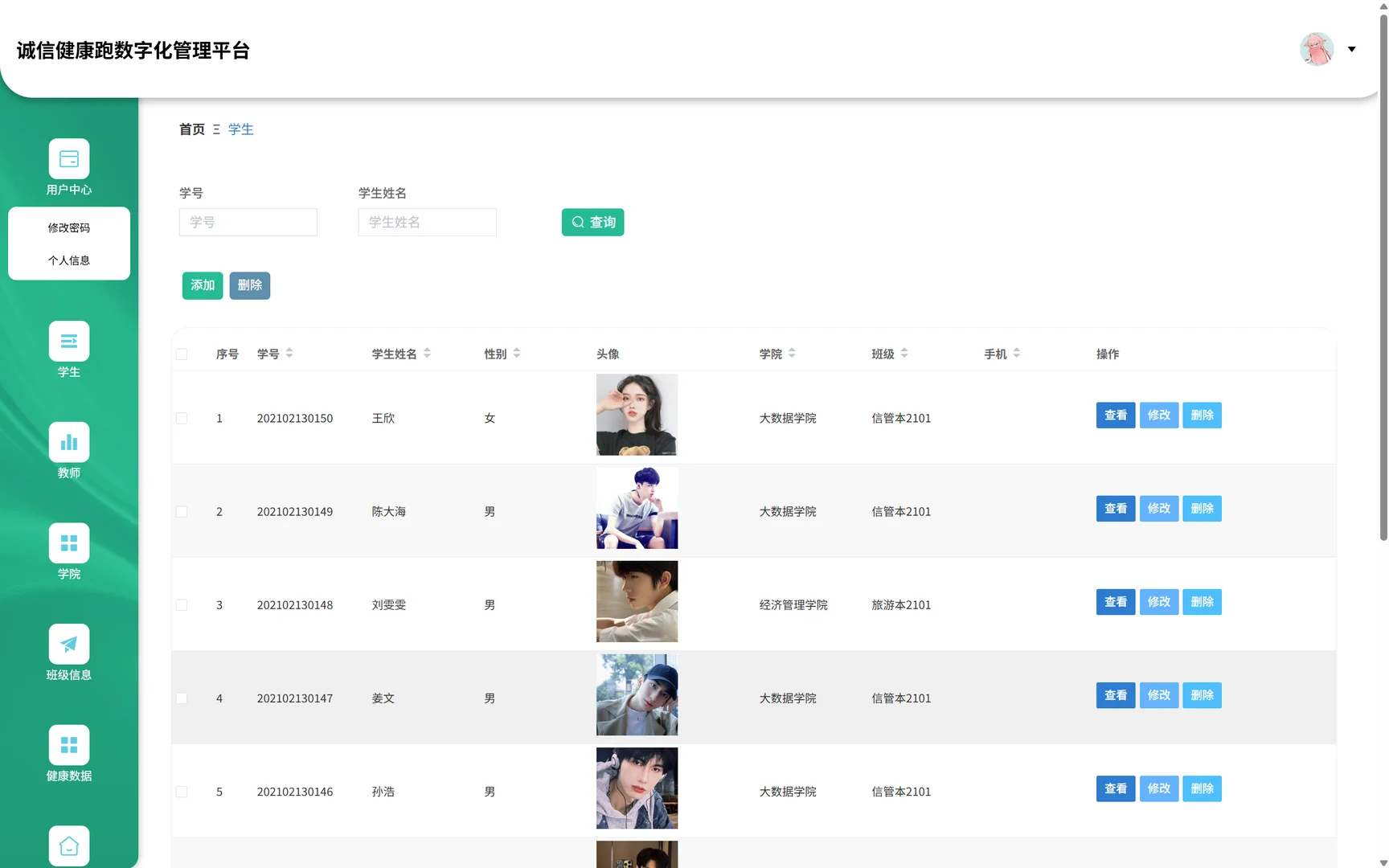Click the batch 删除 button above table
The image size is (1389, 868).
click(250, 285)
